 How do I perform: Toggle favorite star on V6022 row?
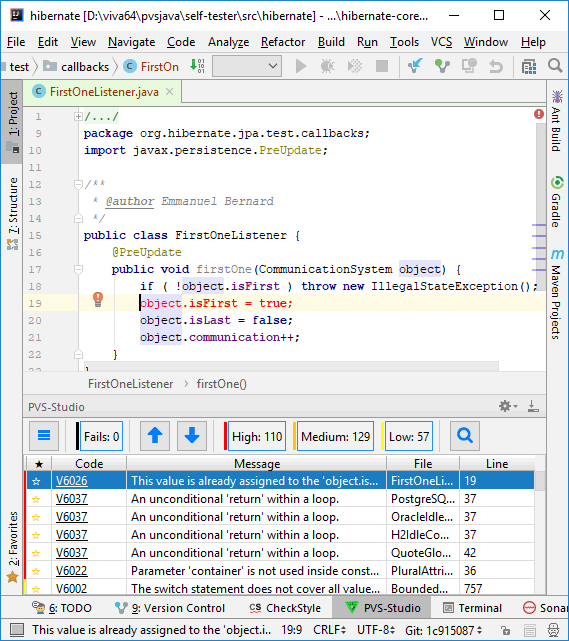pos(36,571)
